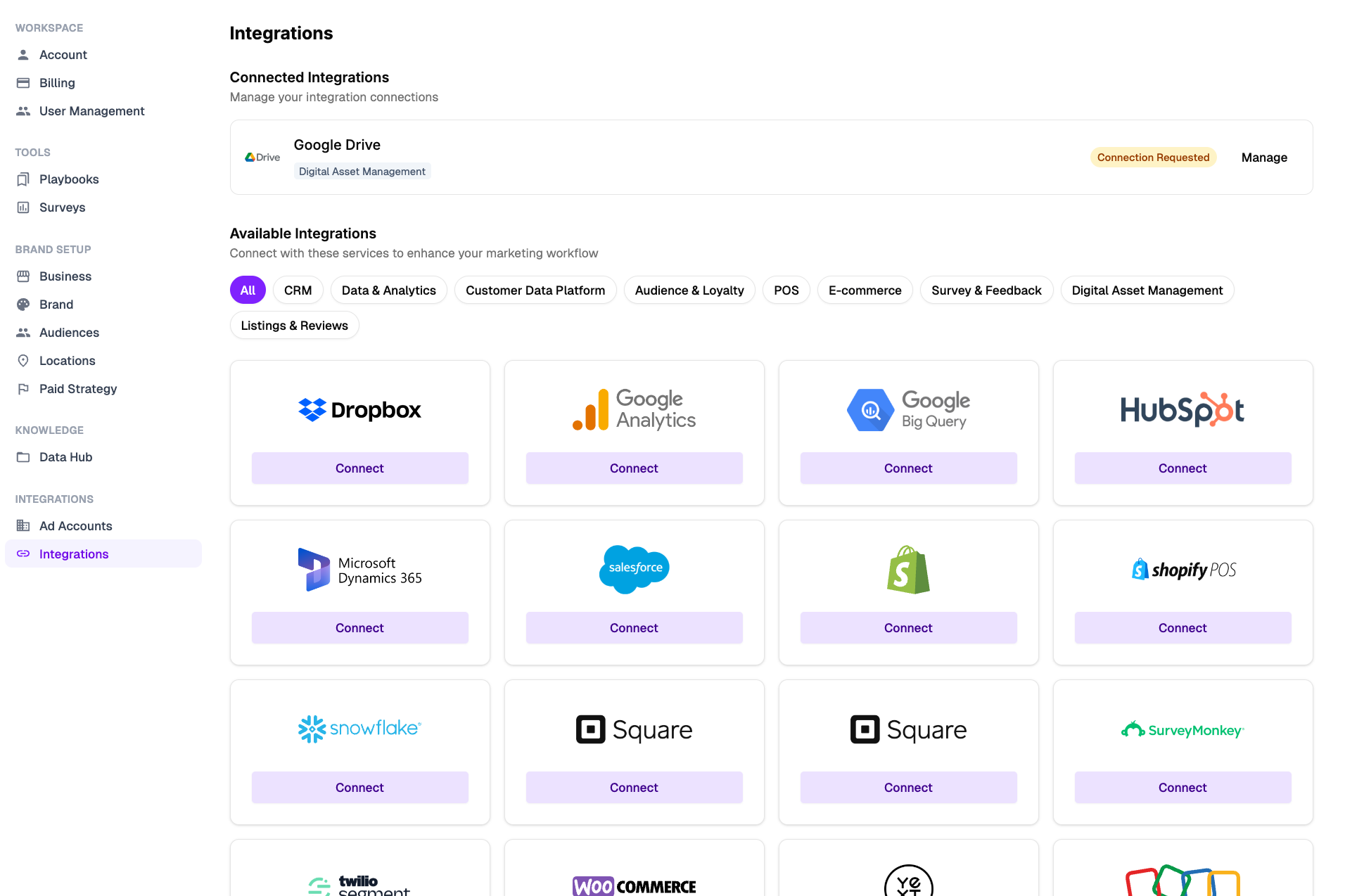The image size is (1364, 896).
Task: Click the Google Analytics logo
Action: [634, 409]
